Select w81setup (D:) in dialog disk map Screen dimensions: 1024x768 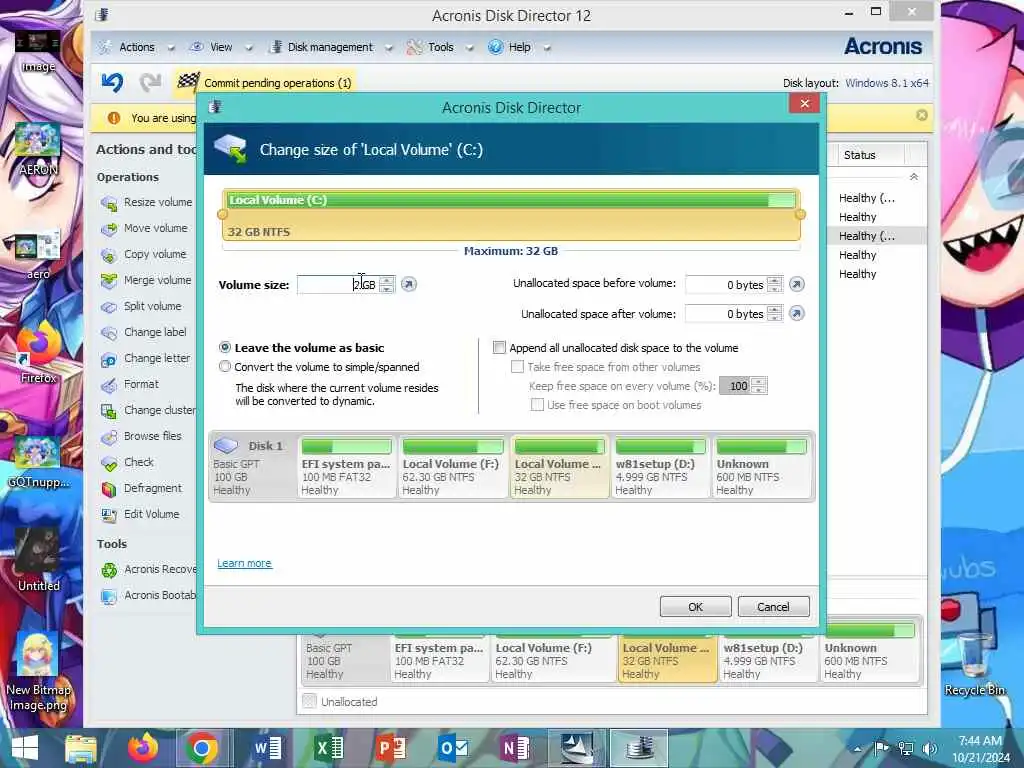[660, 467]
